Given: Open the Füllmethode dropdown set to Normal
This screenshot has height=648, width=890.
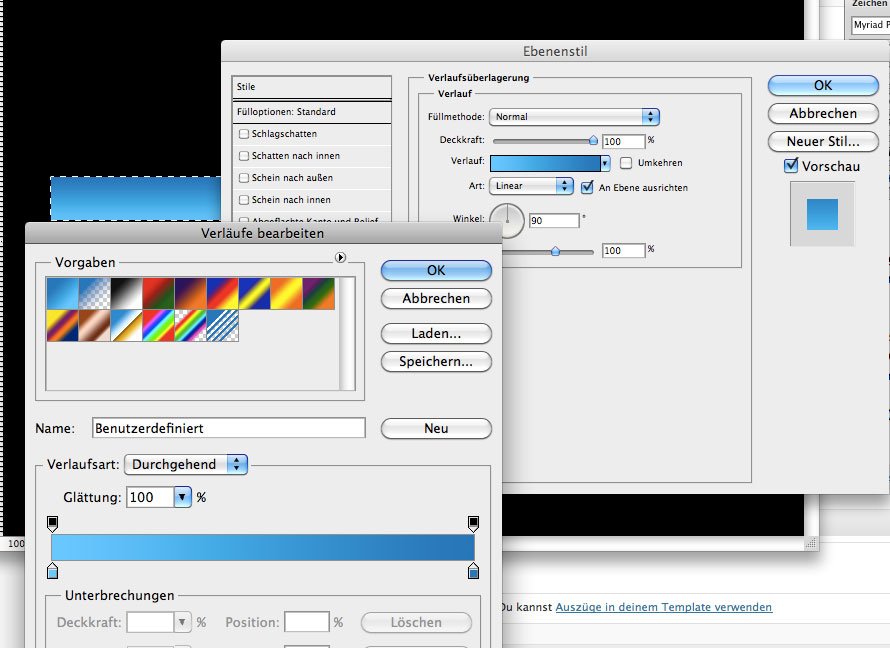Looking at the screenshot, I should pyautogui.click(x=574, y=117).
